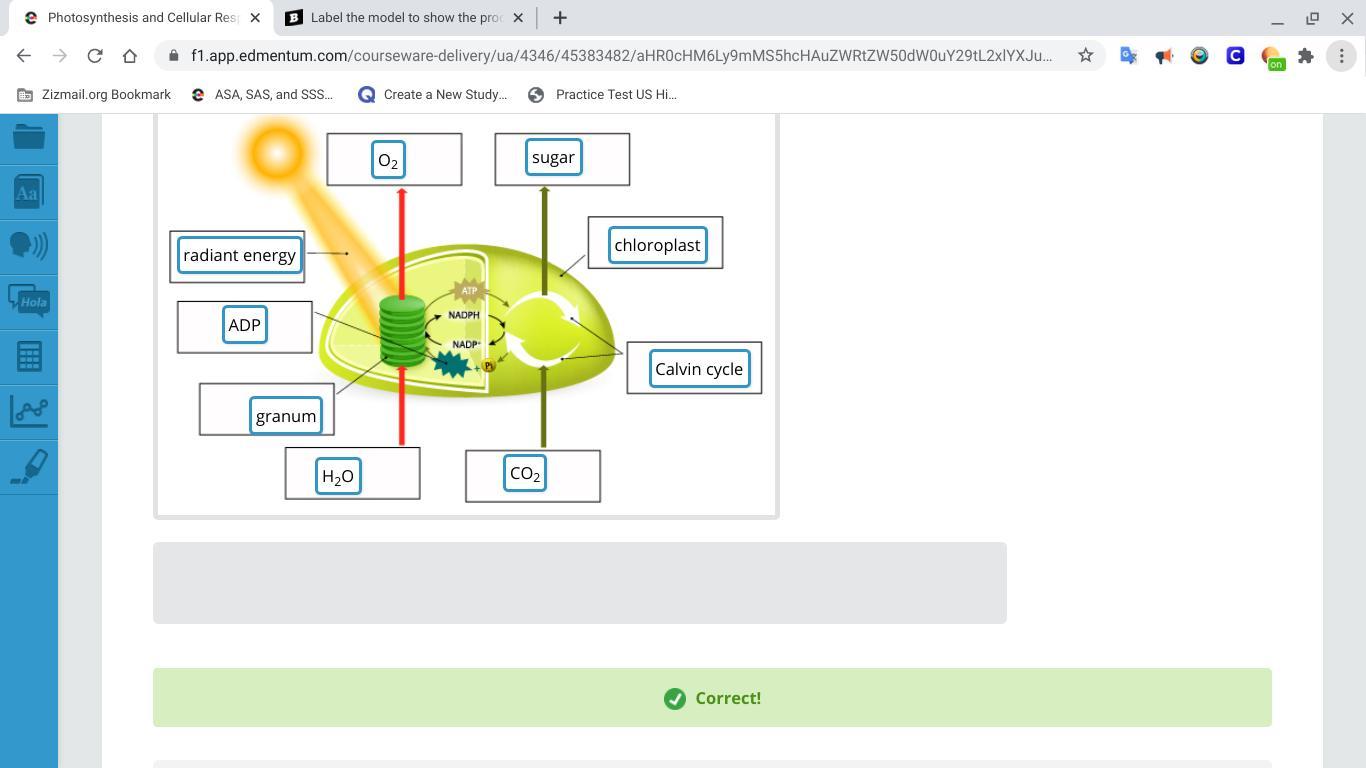The image size is (1366, 768).
Task: Open the blue C extension
Action: (x=1235, y=56)
